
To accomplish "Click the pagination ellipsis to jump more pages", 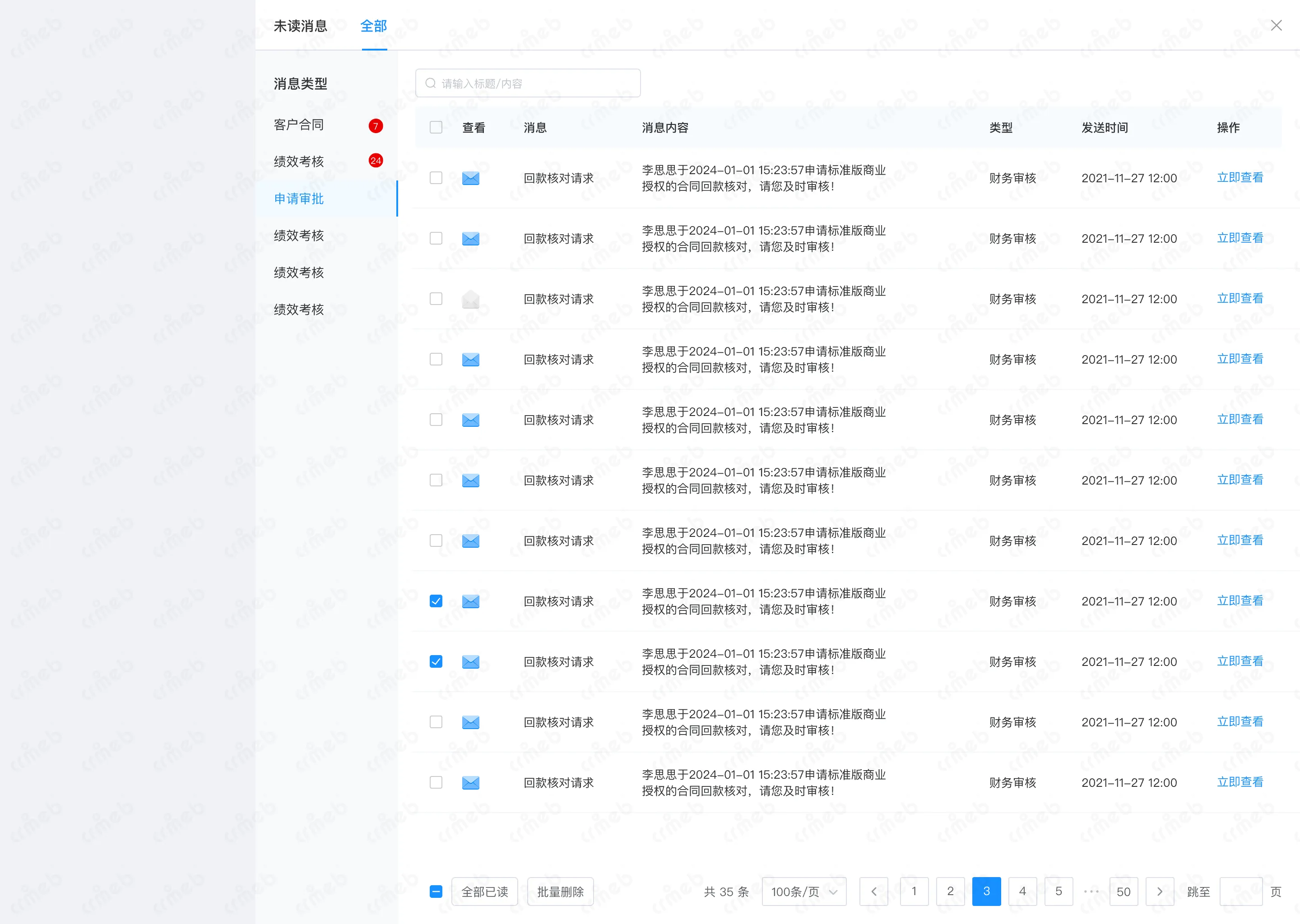I will coord(1091,891).
